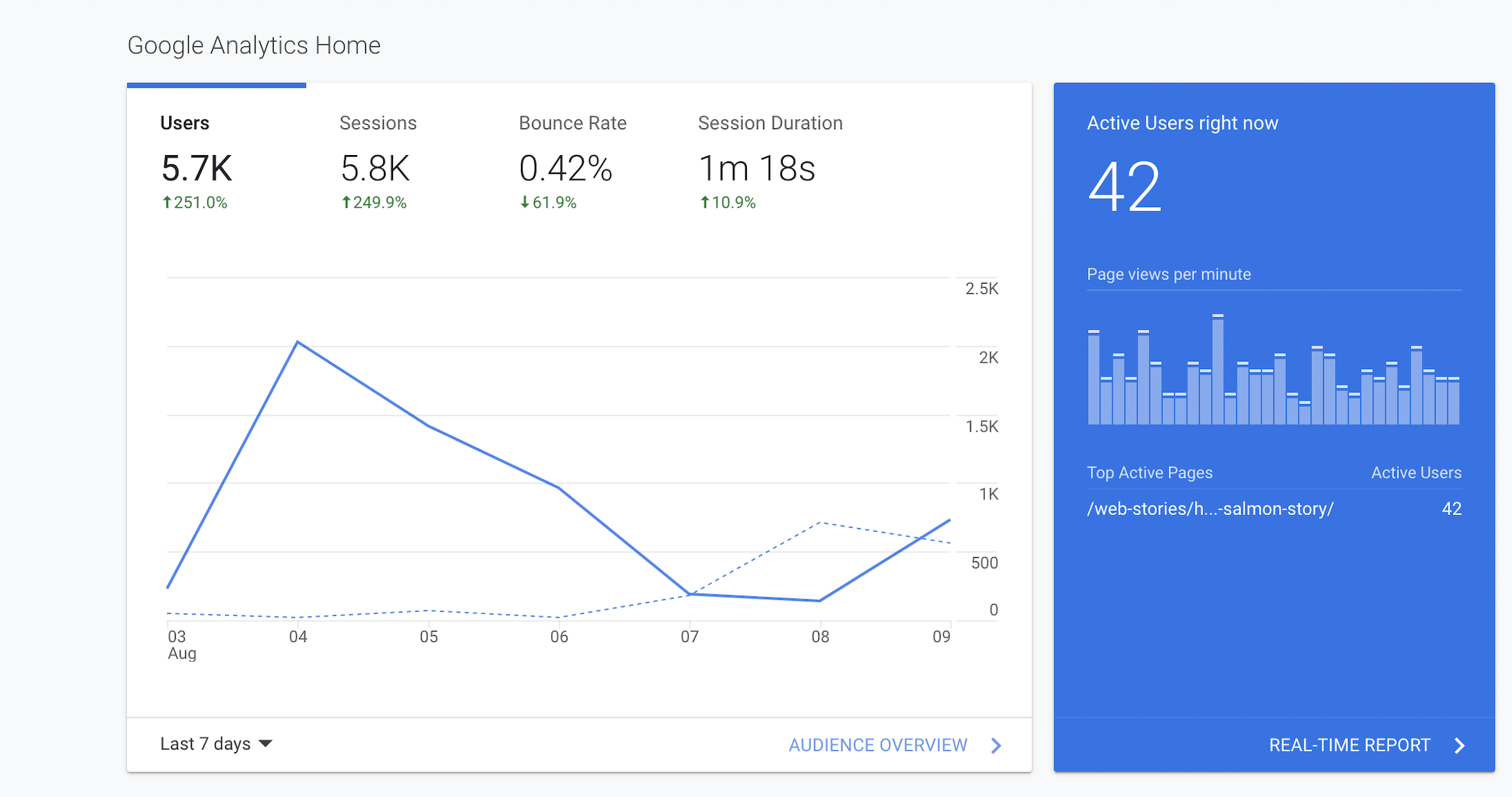Open the REAL-TIME REPORT link
1512x797 pixels.
(x=1349, y=745)
